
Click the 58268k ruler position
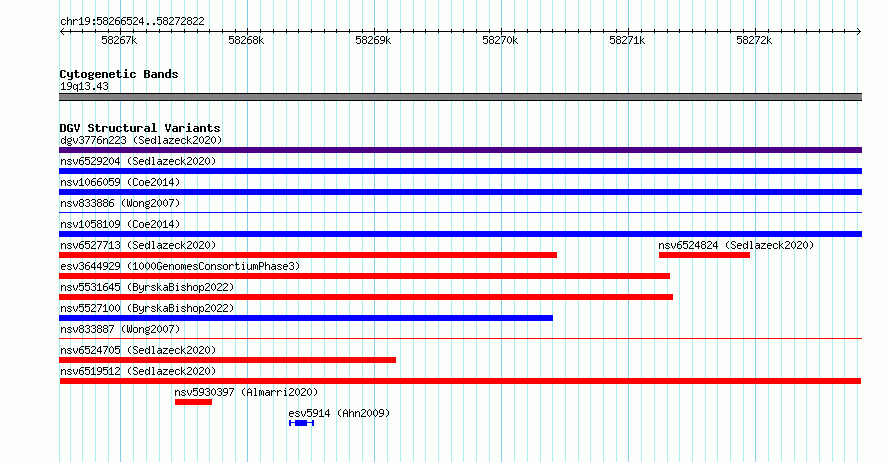coord(246,40)
